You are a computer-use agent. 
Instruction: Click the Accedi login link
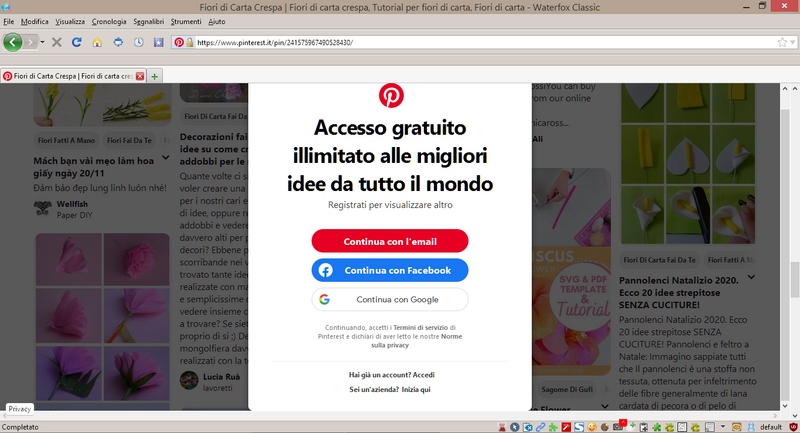(x=423, y=375)
